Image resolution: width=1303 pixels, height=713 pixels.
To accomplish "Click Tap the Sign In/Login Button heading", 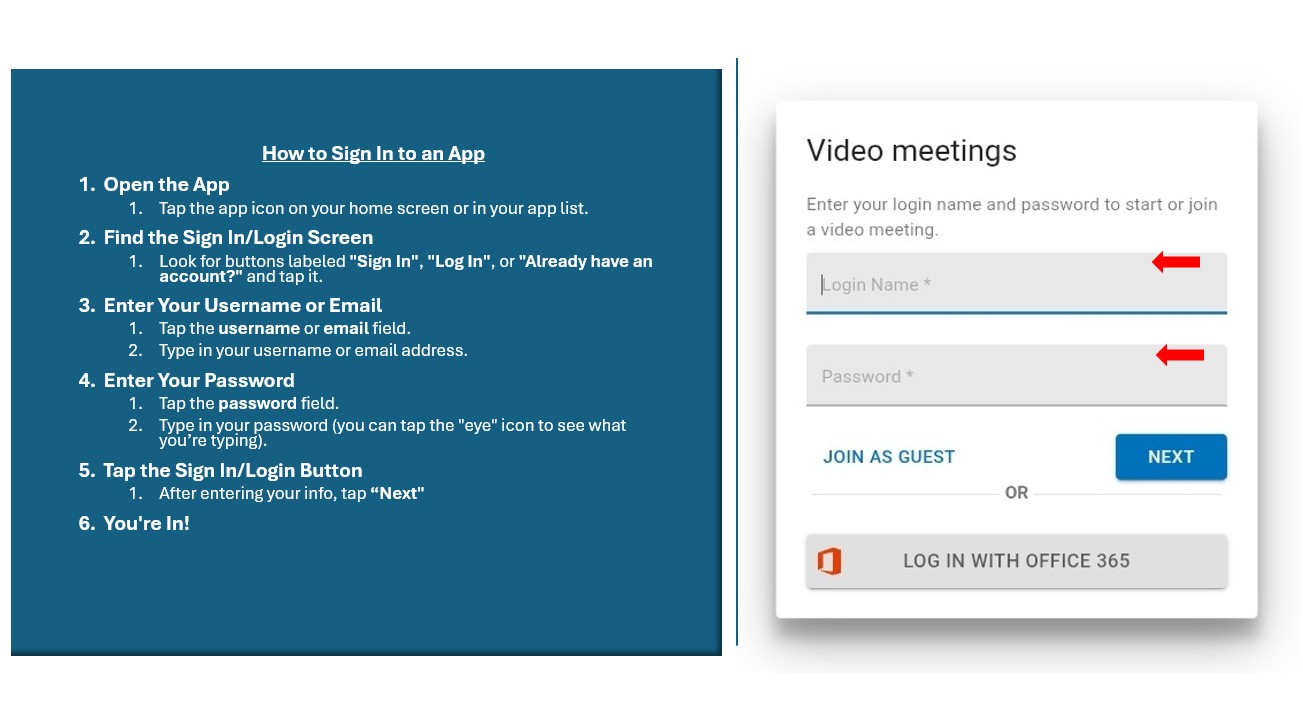I will (232, 471).
